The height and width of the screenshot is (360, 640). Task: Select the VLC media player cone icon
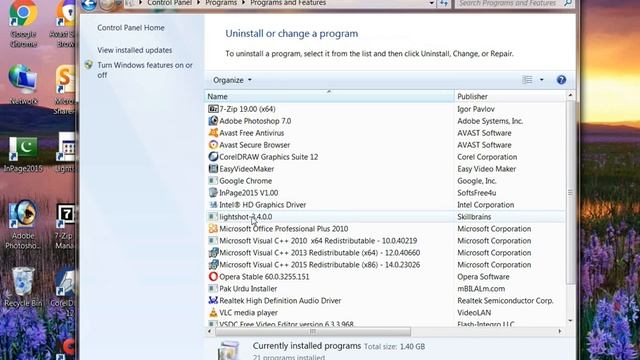[213, 312]
